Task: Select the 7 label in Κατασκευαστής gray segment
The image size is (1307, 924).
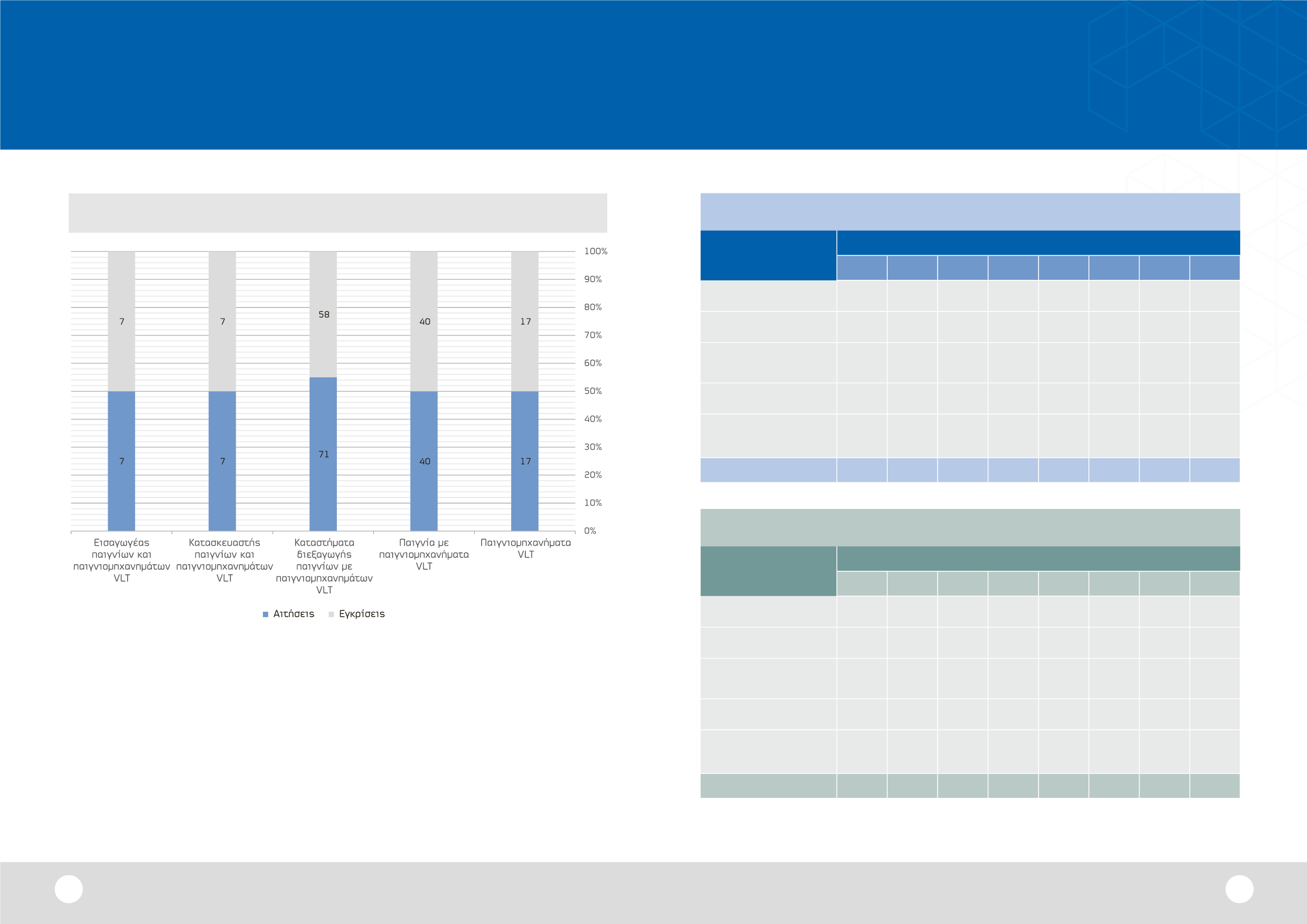Action: [x=223, y=322]
